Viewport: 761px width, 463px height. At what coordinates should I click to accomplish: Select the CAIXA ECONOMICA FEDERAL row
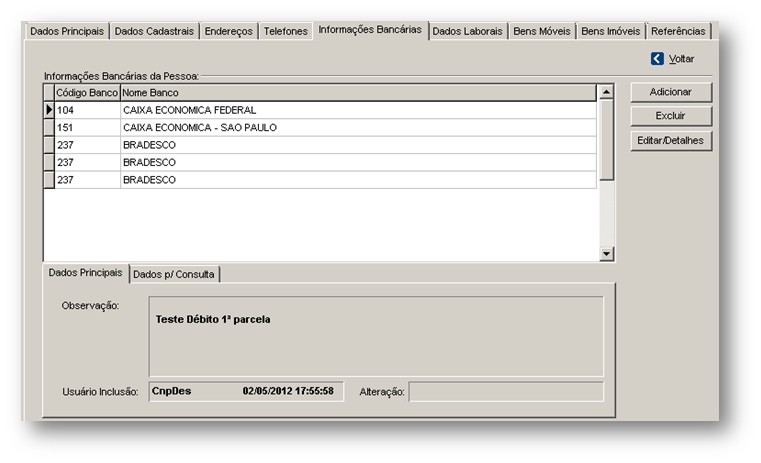(x=320, y=110)
